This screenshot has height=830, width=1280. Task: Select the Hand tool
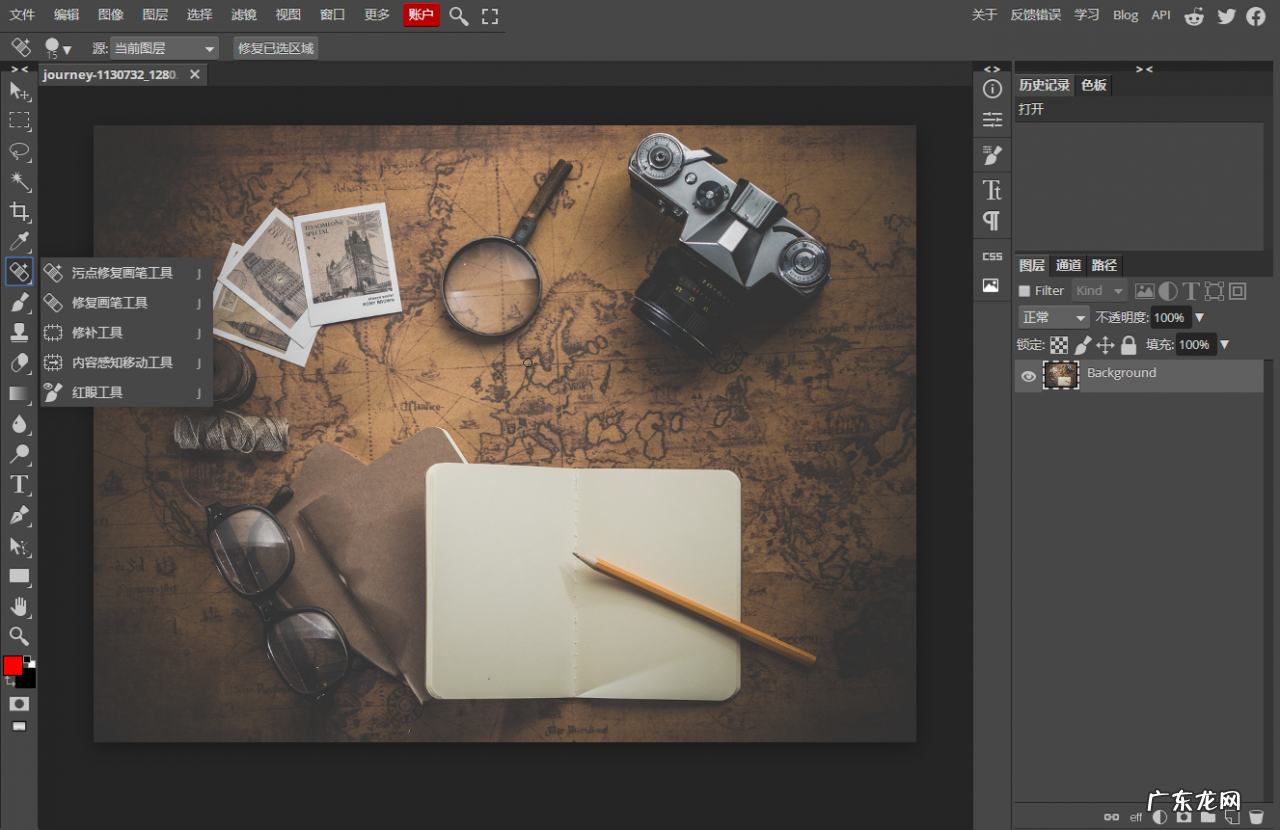(x=19, y=606)
